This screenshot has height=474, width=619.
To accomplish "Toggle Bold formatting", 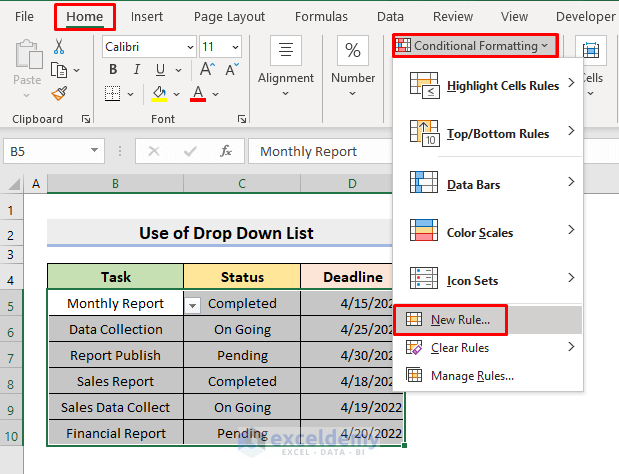I will (112, 70).
